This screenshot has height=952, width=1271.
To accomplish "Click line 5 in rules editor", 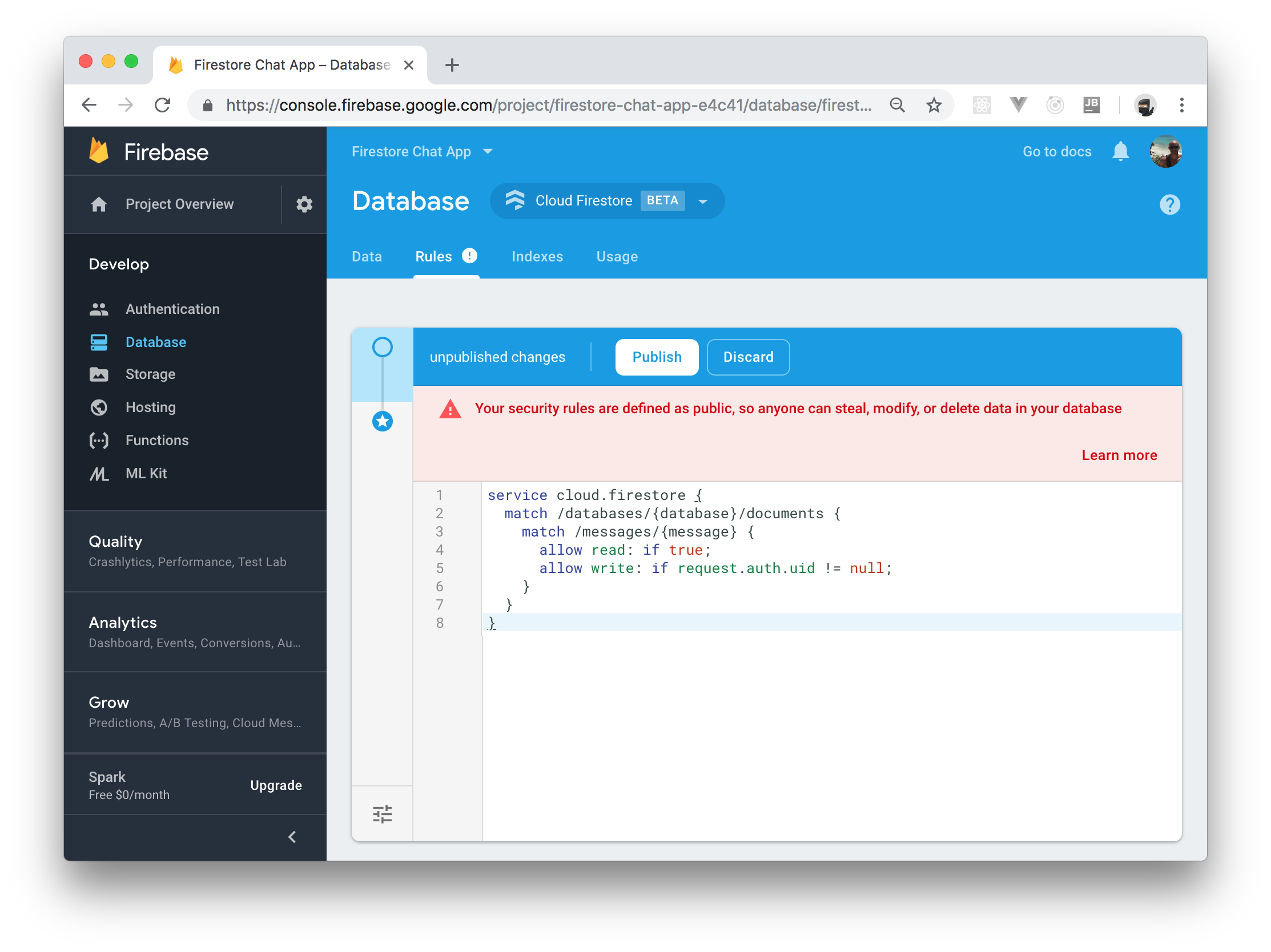I will (715, 568).
